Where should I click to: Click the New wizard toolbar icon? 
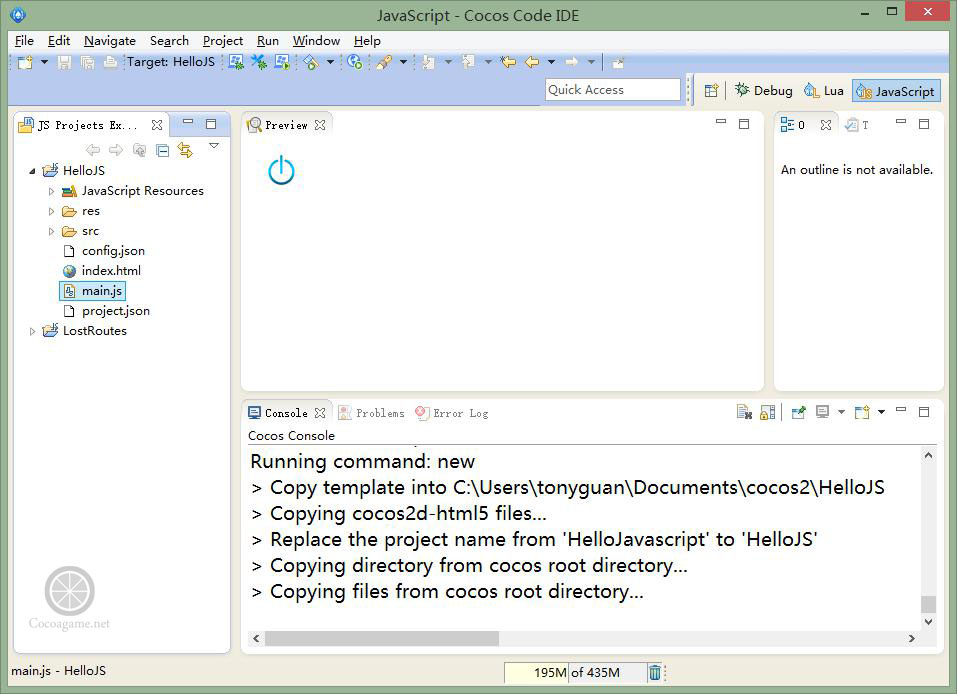coord(25,62)
